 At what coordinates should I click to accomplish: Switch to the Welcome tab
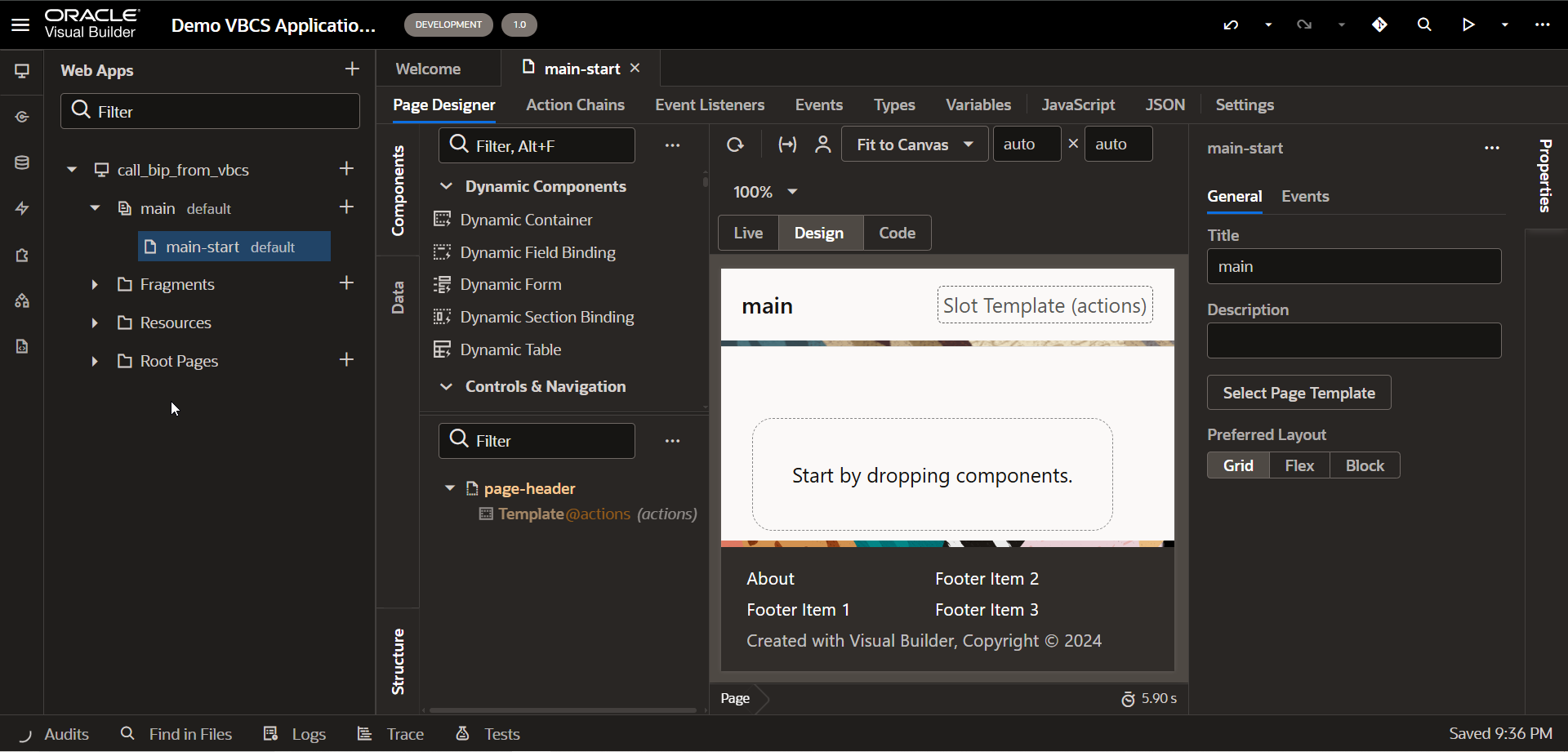(x=428, y=69)
